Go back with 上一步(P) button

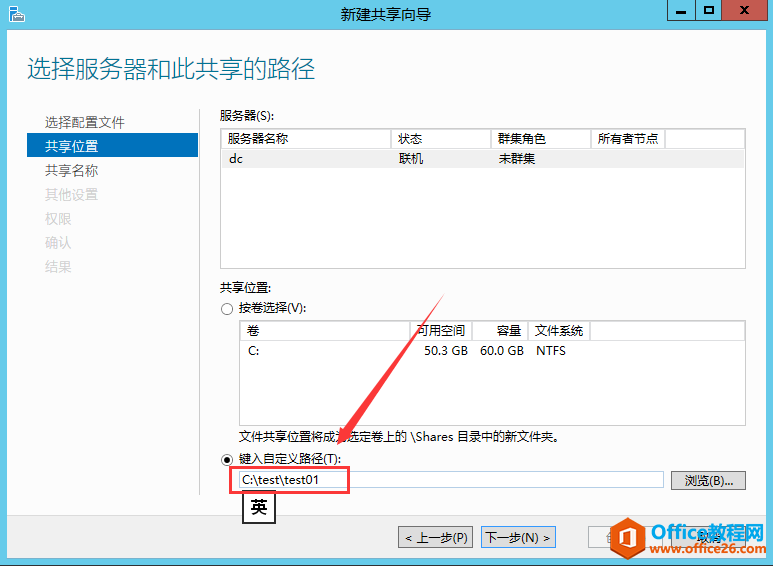[436, 537]
